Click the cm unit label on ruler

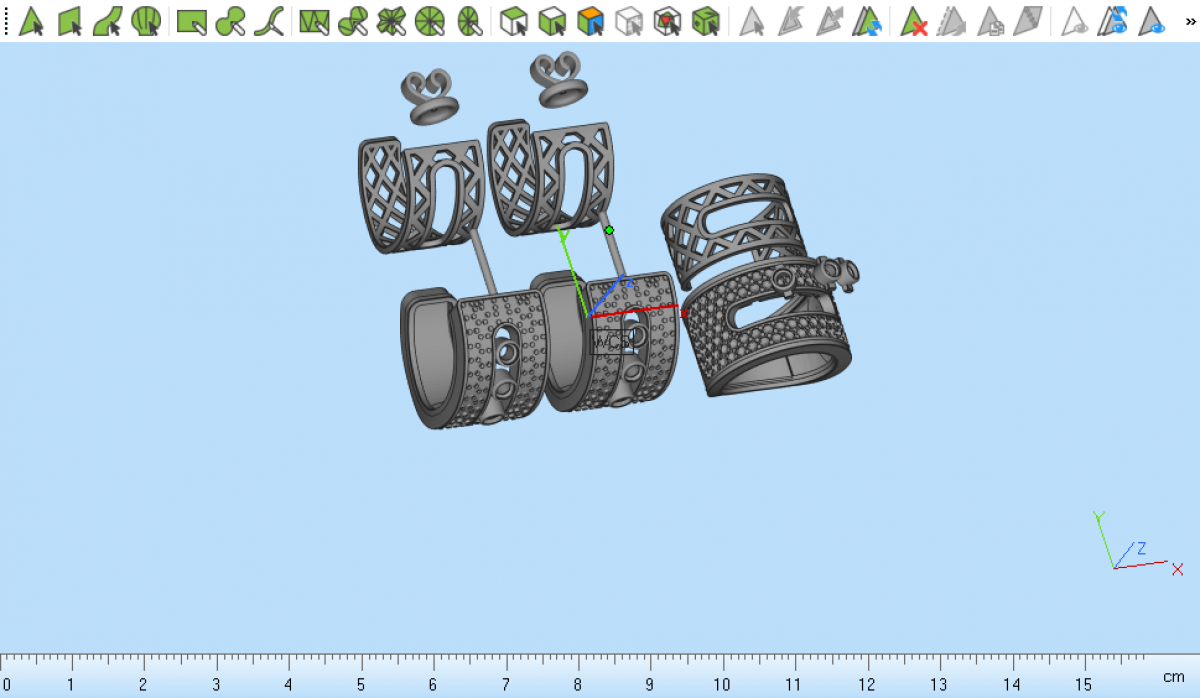(x=1173, y=678)
